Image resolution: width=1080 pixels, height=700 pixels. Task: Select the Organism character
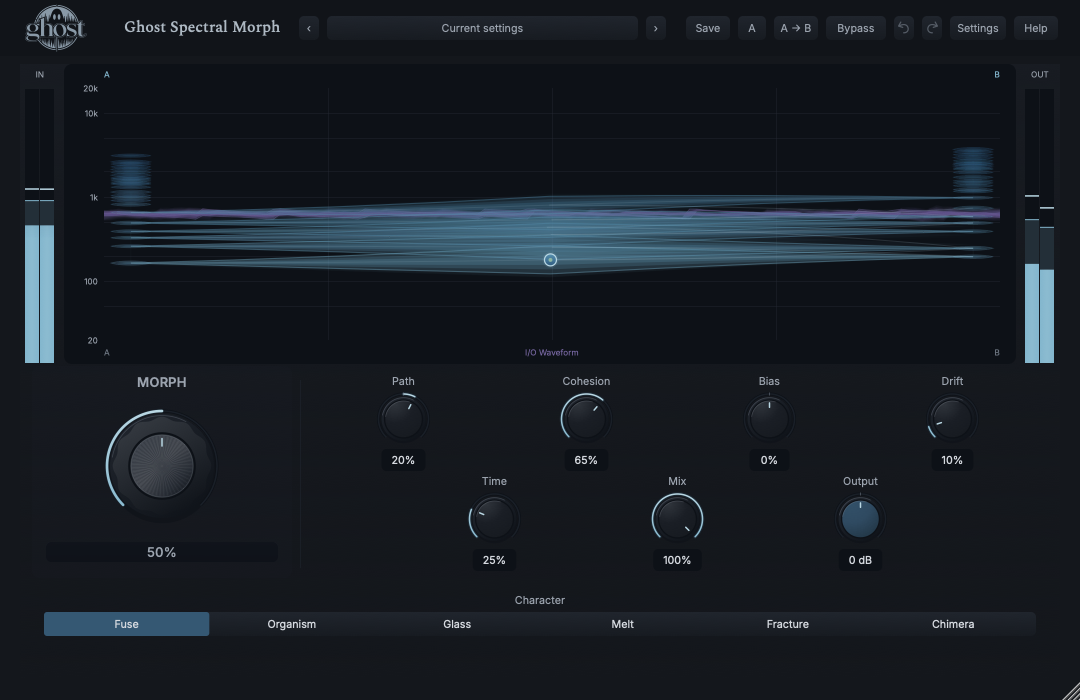pyautogui.click(x=292, y=624)
